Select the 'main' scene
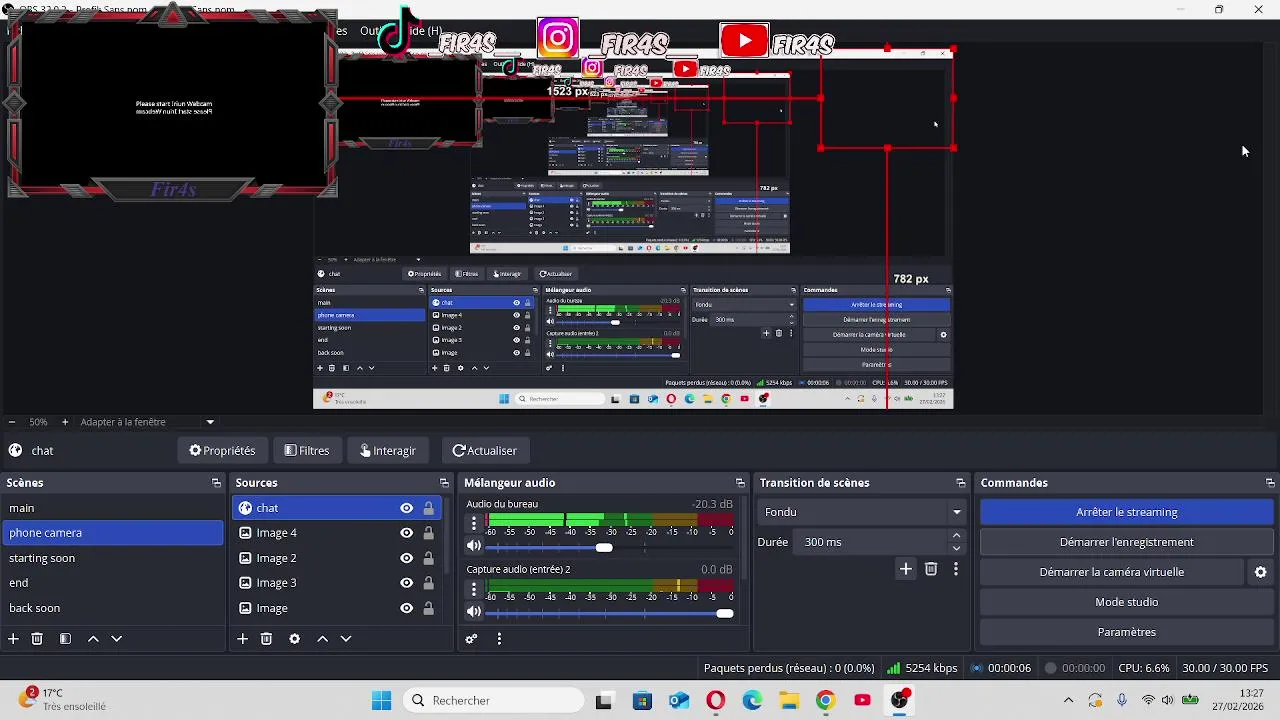Screen dimensions: 1280x720 click(113, 508)
